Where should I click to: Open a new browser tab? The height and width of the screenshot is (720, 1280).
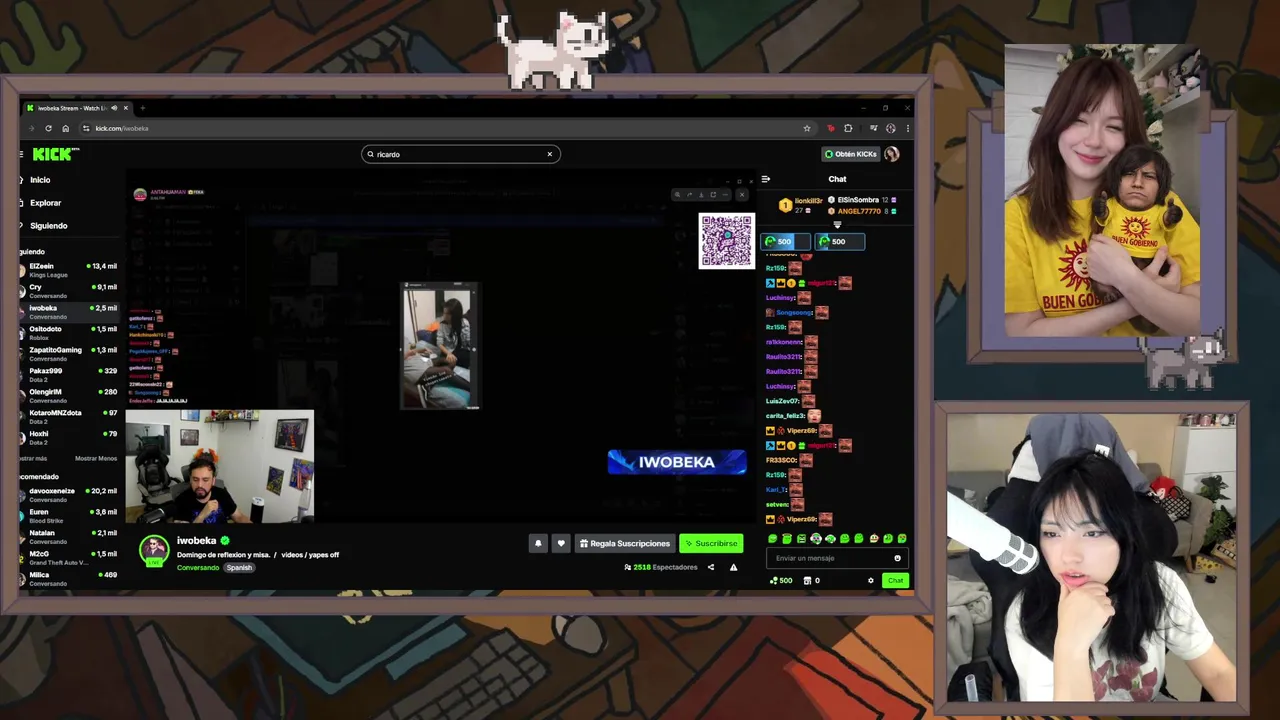(142, 108)
